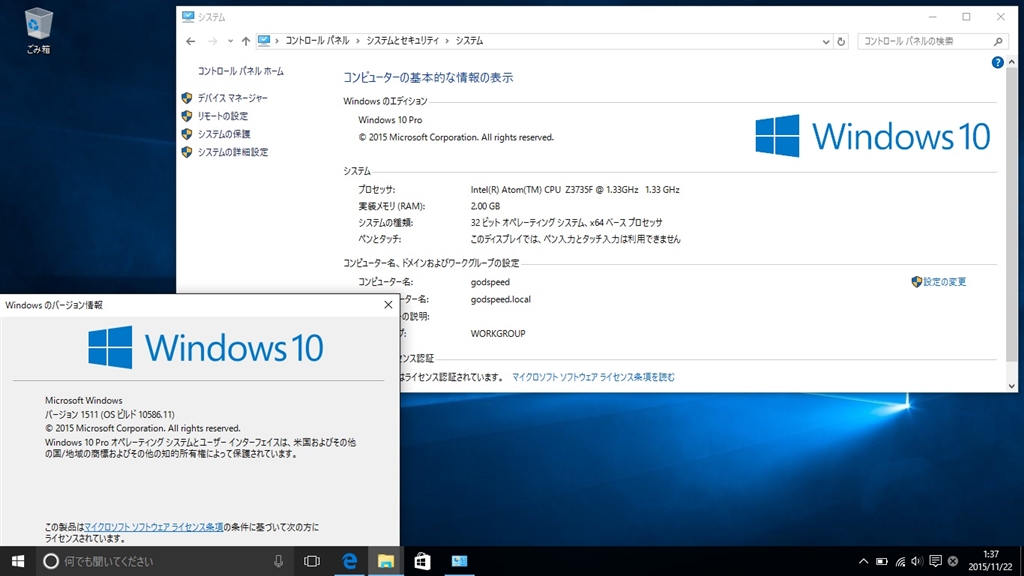The width and height of the screenshot is (1024, 576).
Task: Open the Recycle Bin (ごみ箱) desktop icon
Action: pyautogui.click(x=38, y=31)
